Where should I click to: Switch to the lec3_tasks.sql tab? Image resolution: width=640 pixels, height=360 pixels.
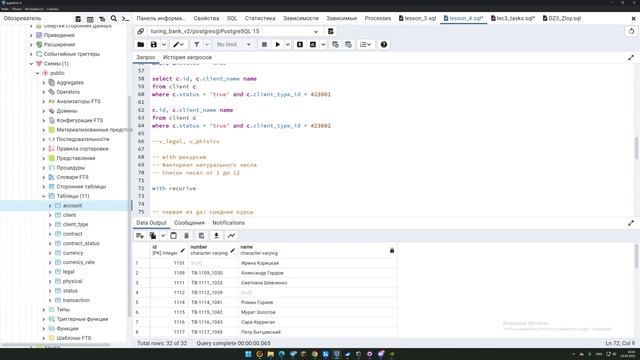[513, 18]
